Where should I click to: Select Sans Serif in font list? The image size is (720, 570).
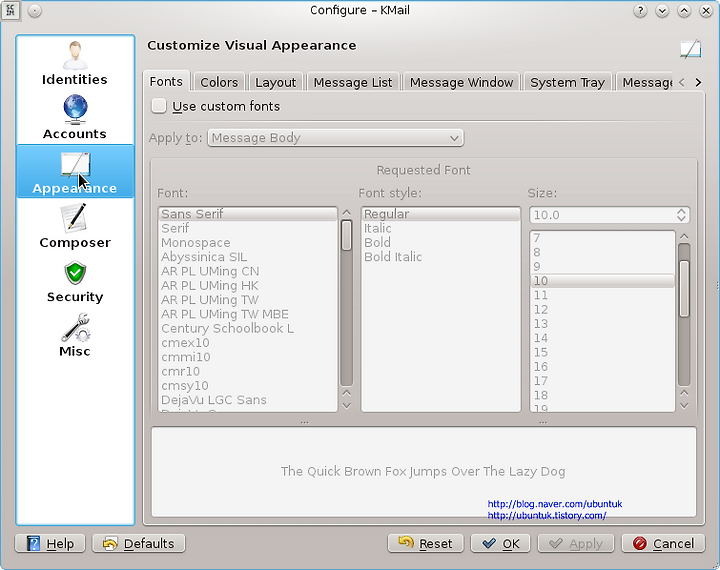[x=248, y=214]
